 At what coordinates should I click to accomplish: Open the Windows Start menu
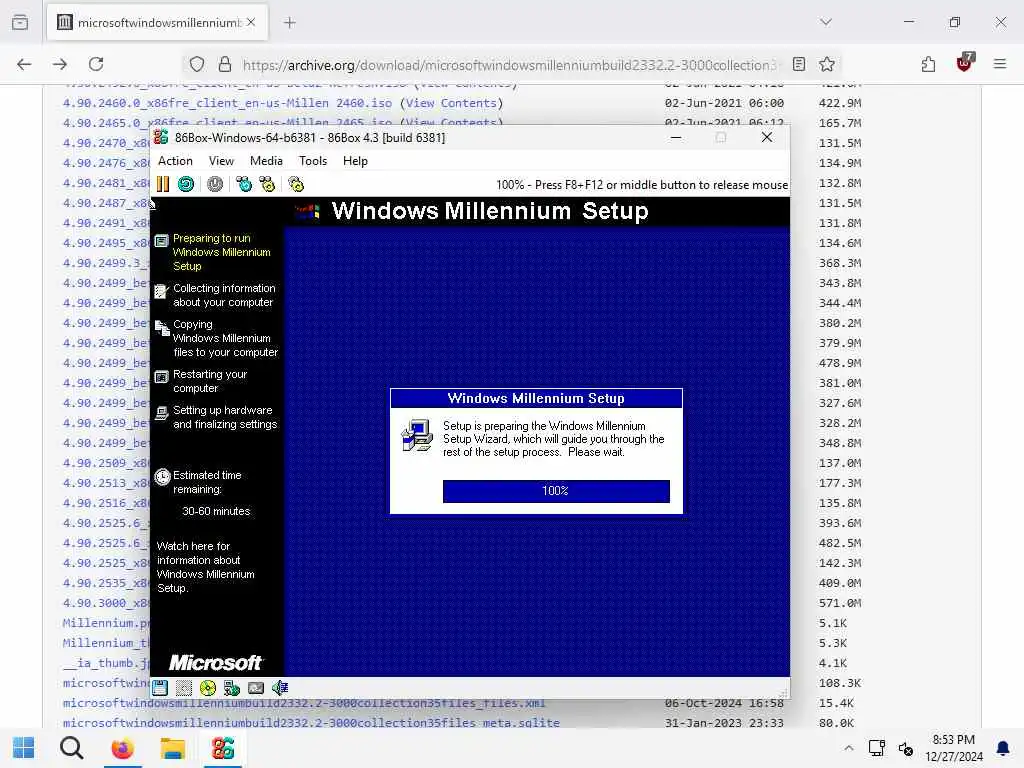pos(24,748)
